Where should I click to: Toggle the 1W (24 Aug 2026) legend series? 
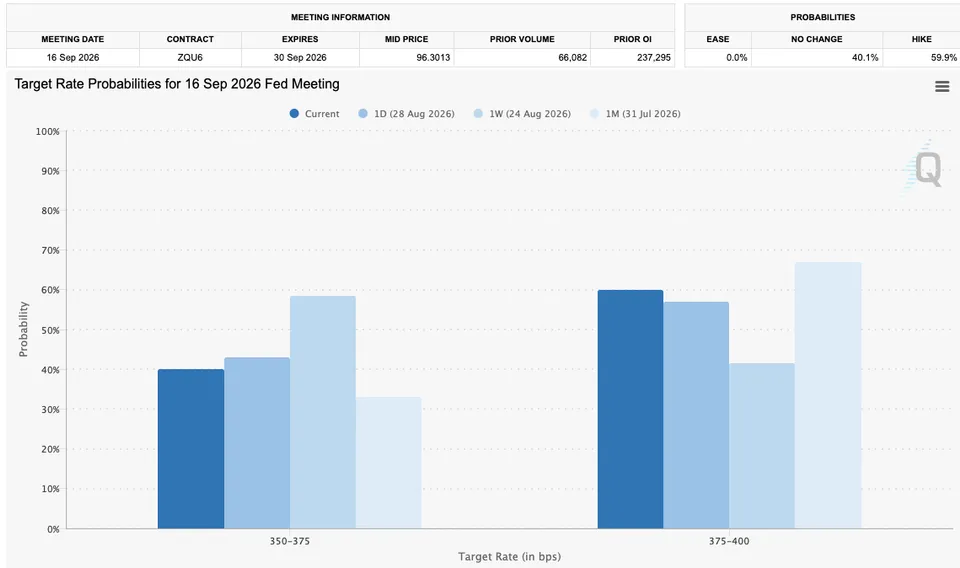click(522, 113)
